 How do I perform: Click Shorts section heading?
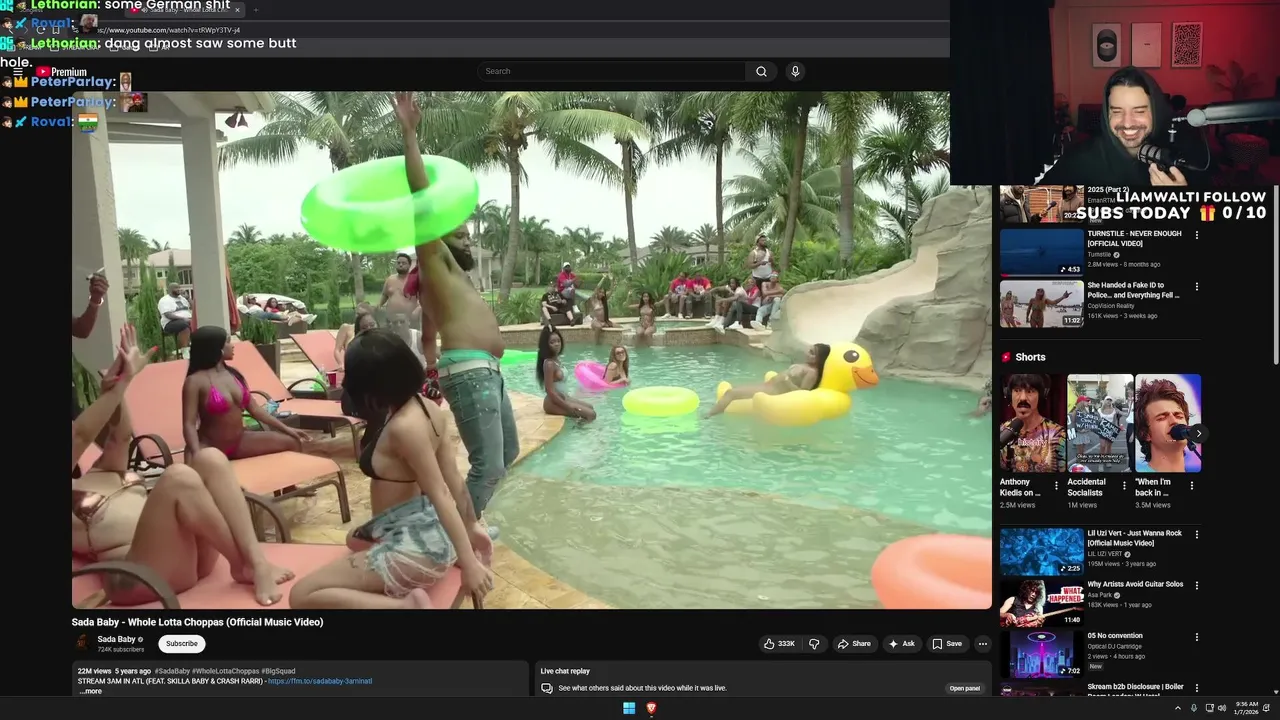pos(1030,357)
